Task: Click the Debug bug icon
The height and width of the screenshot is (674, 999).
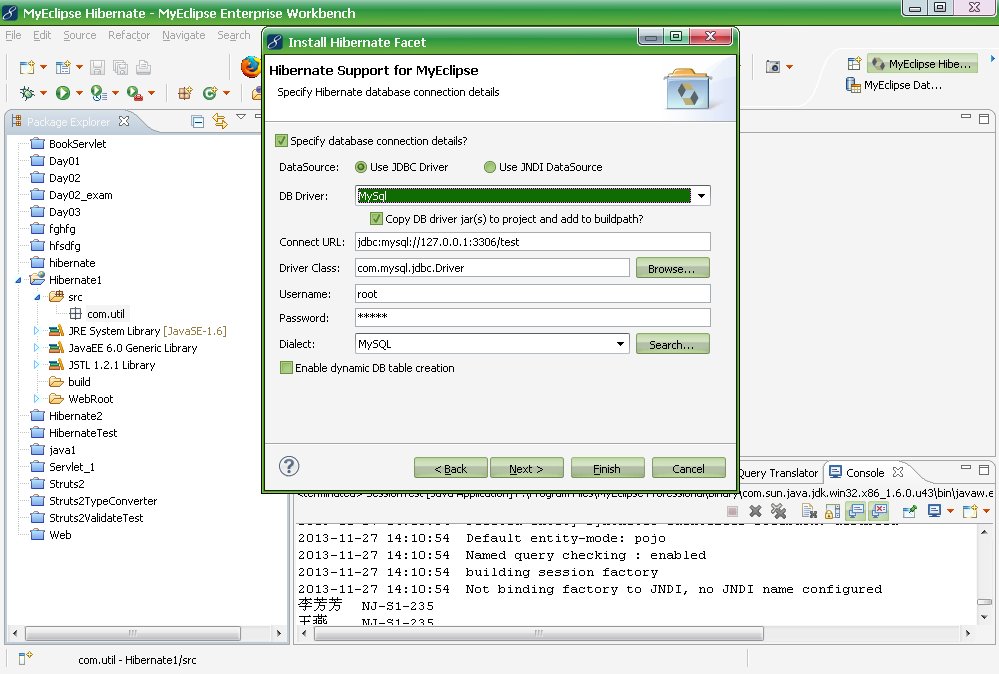Action: pyautogui.click(x=27, y=93)
